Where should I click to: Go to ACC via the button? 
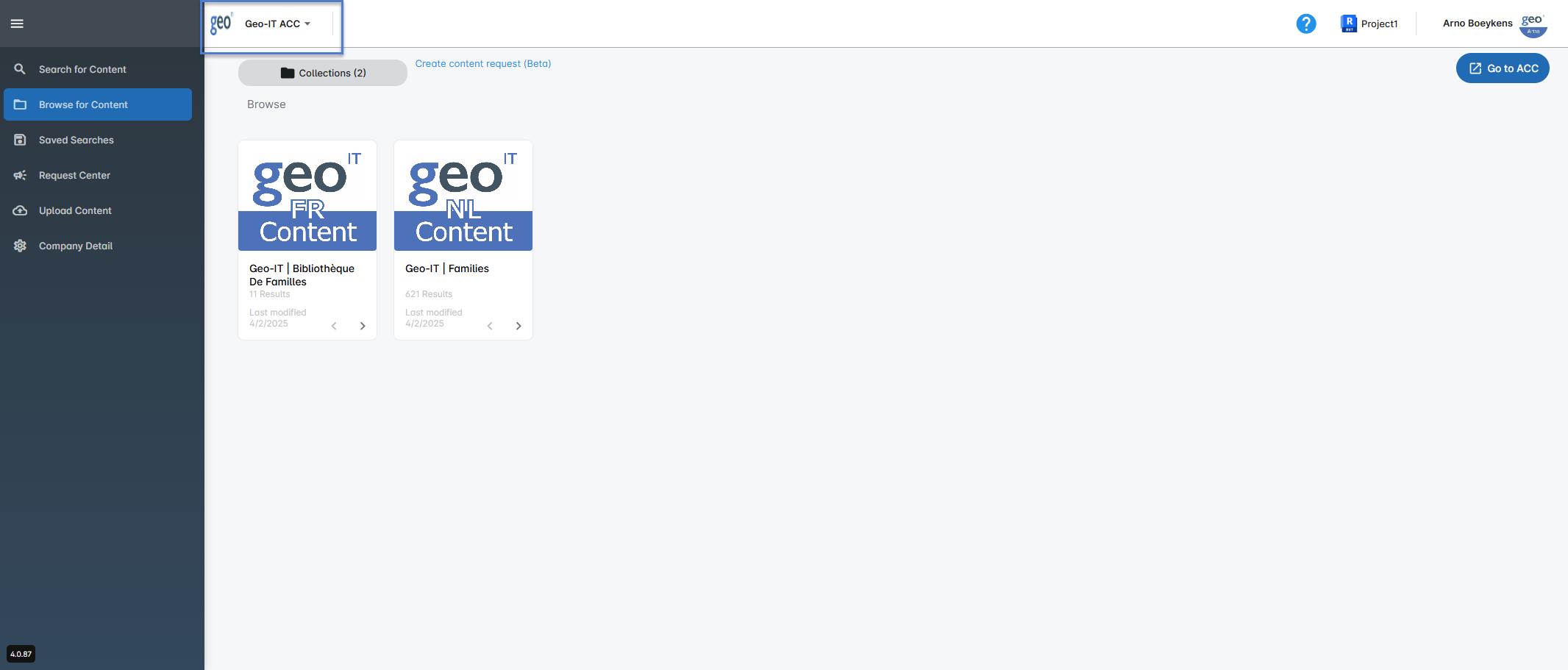1502,68
